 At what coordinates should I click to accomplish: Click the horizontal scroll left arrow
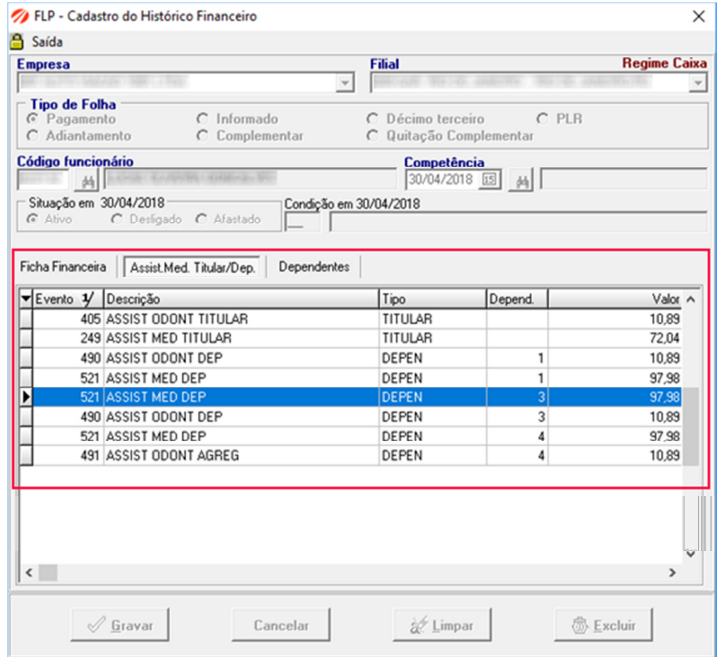coord(29,572)
